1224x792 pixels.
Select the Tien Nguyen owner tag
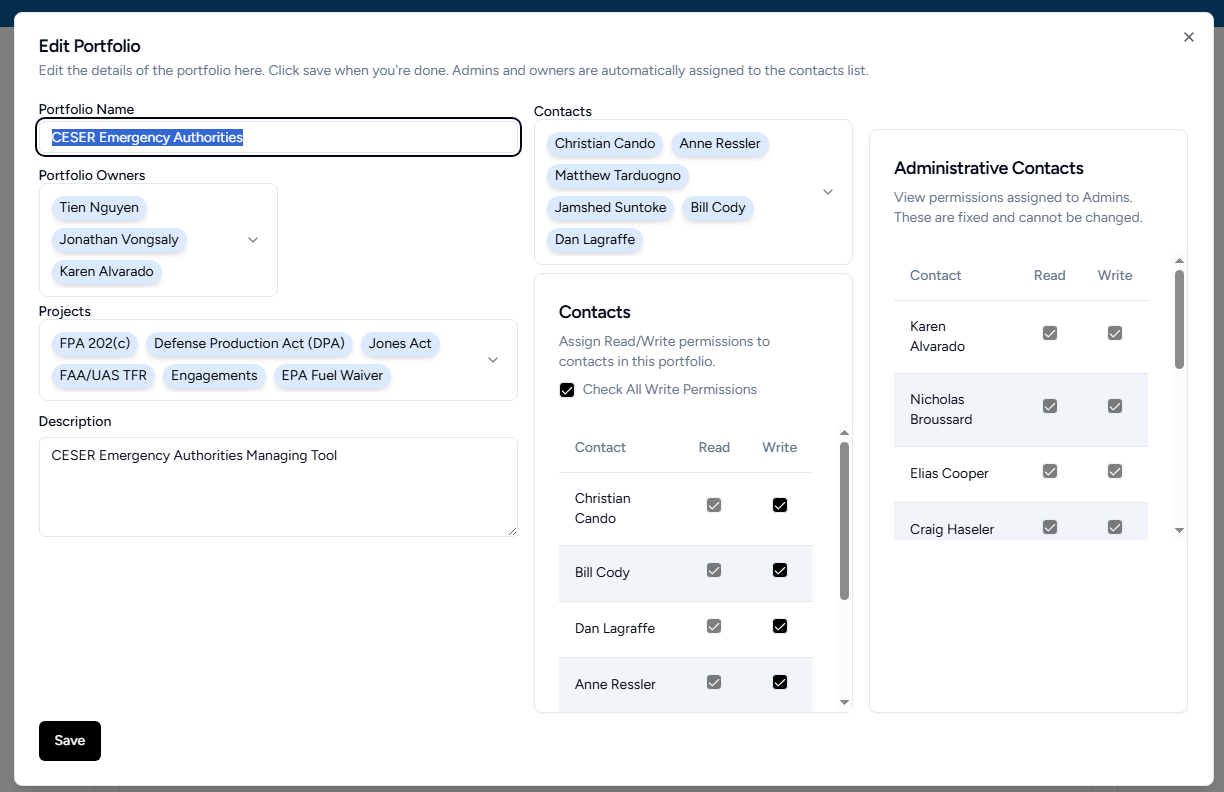tap(99, 208)
